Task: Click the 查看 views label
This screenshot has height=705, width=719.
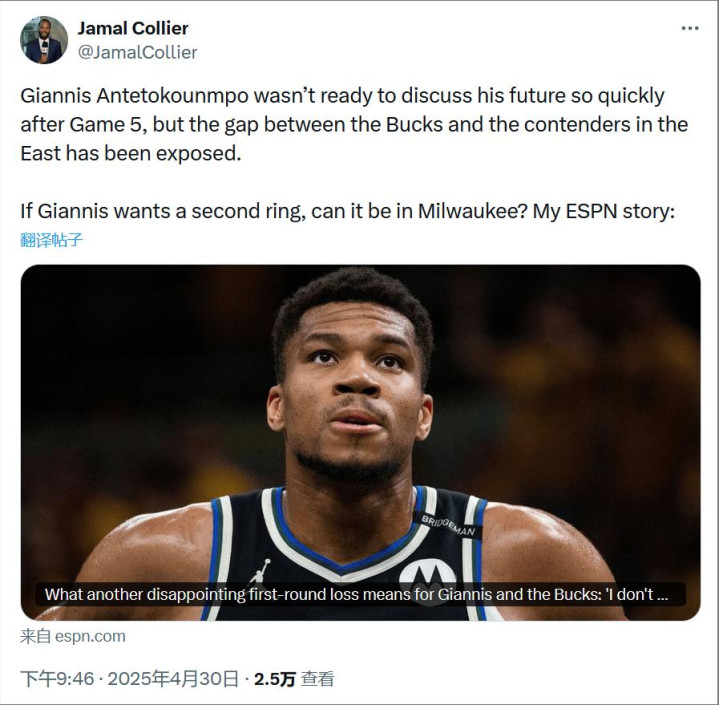Action: coord(317,679)
